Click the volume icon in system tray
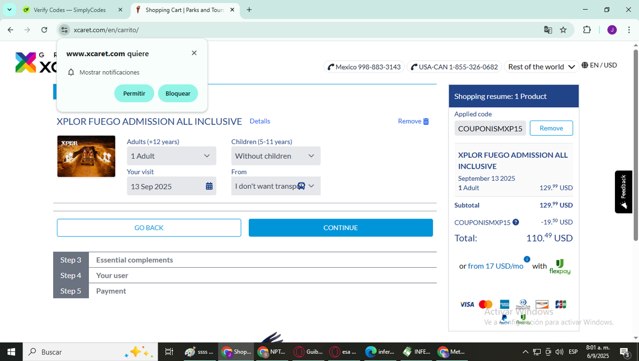The height and width of the screenshot is (361, 639). pyautogui.click(x=559, y=352)
